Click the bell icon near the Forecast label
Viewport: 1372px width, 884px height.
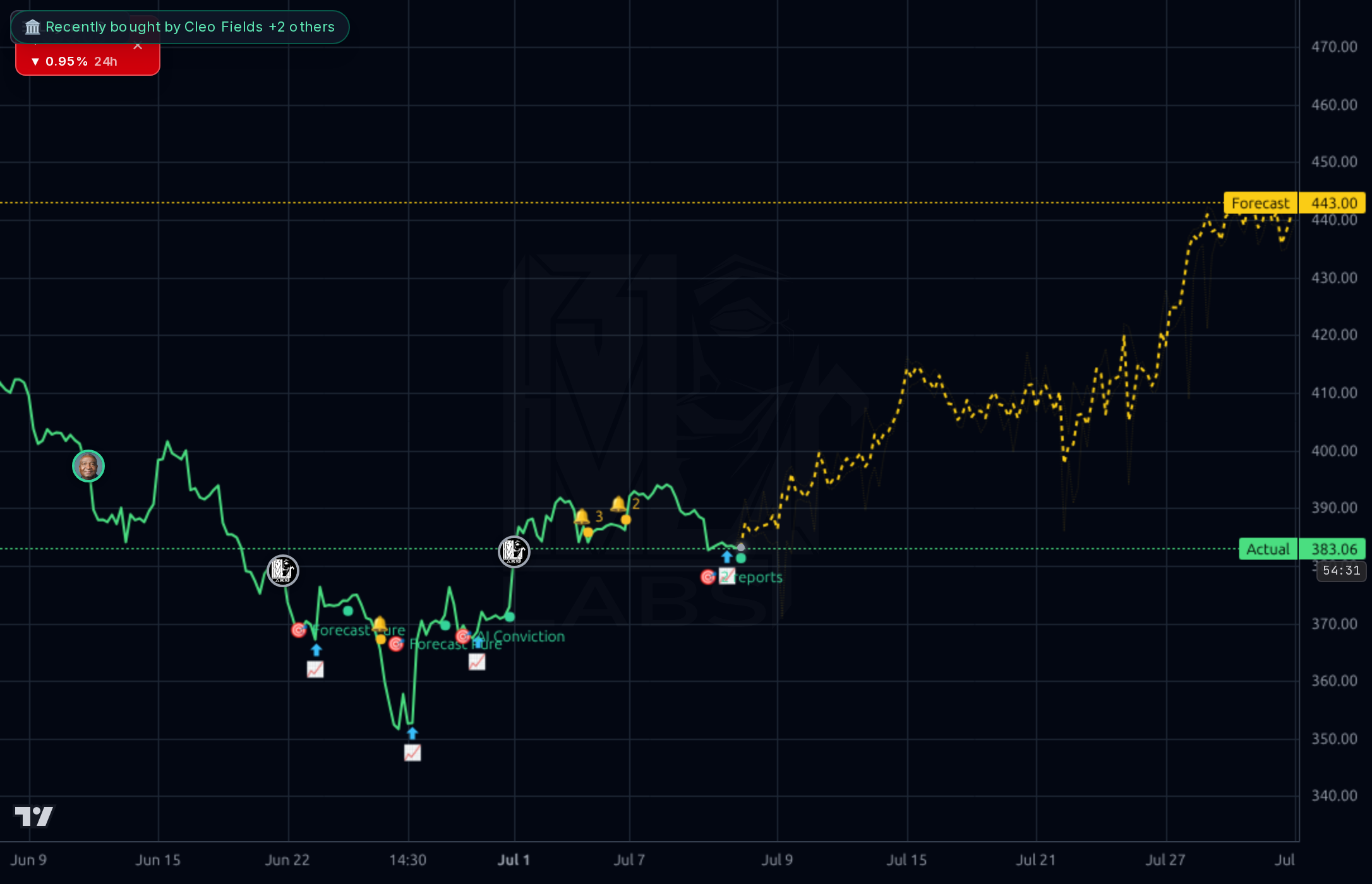coord(379,624)
